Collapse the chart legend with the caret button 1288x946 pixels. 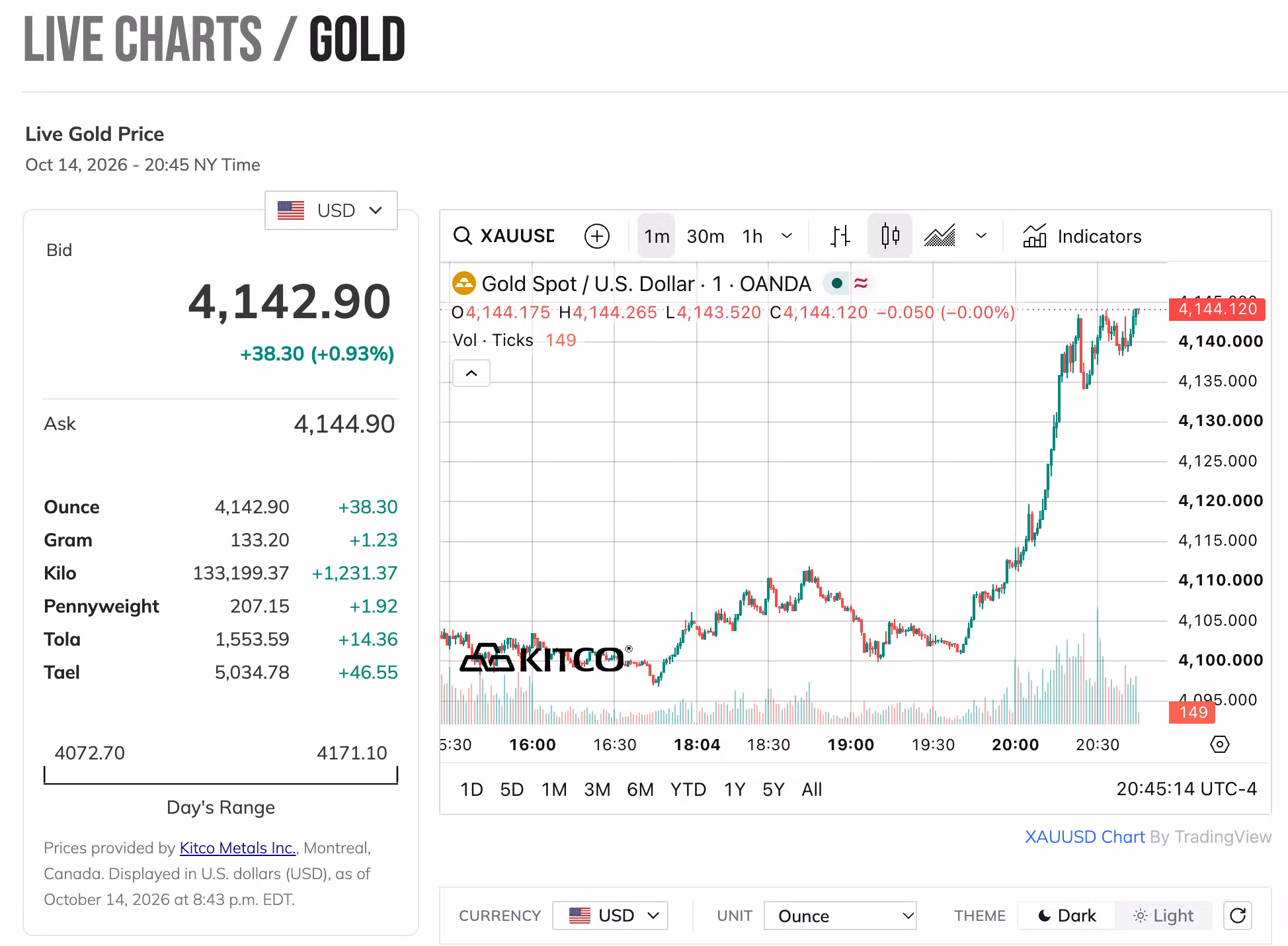(471, 373)
